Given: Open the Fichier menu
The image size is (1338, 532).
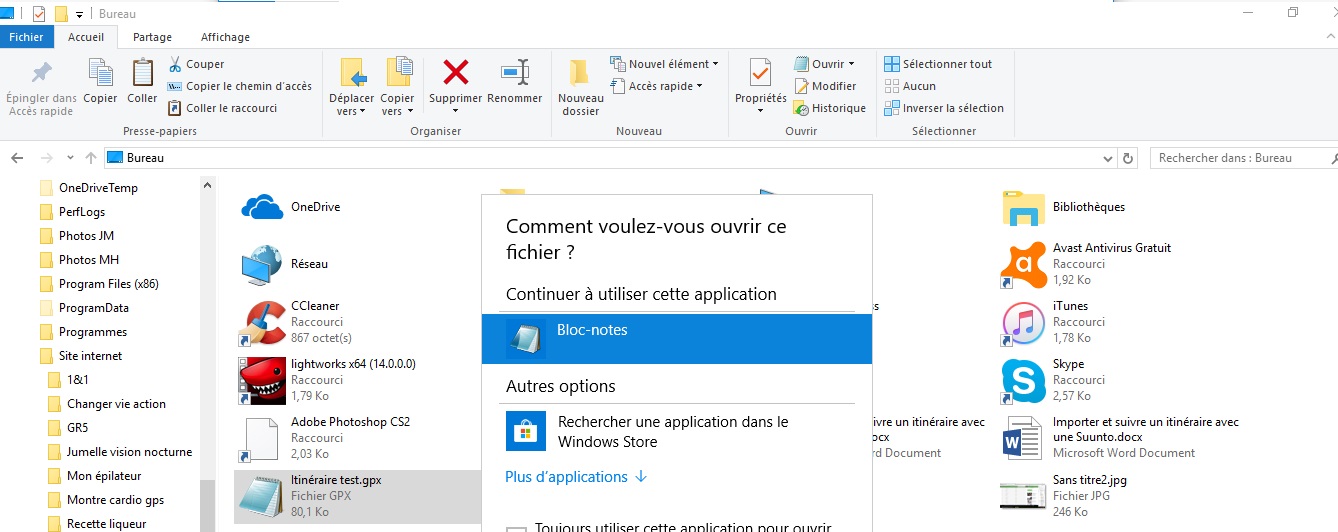Looking at the screenshot, I should pyautogui.click(x=27, y=37).
